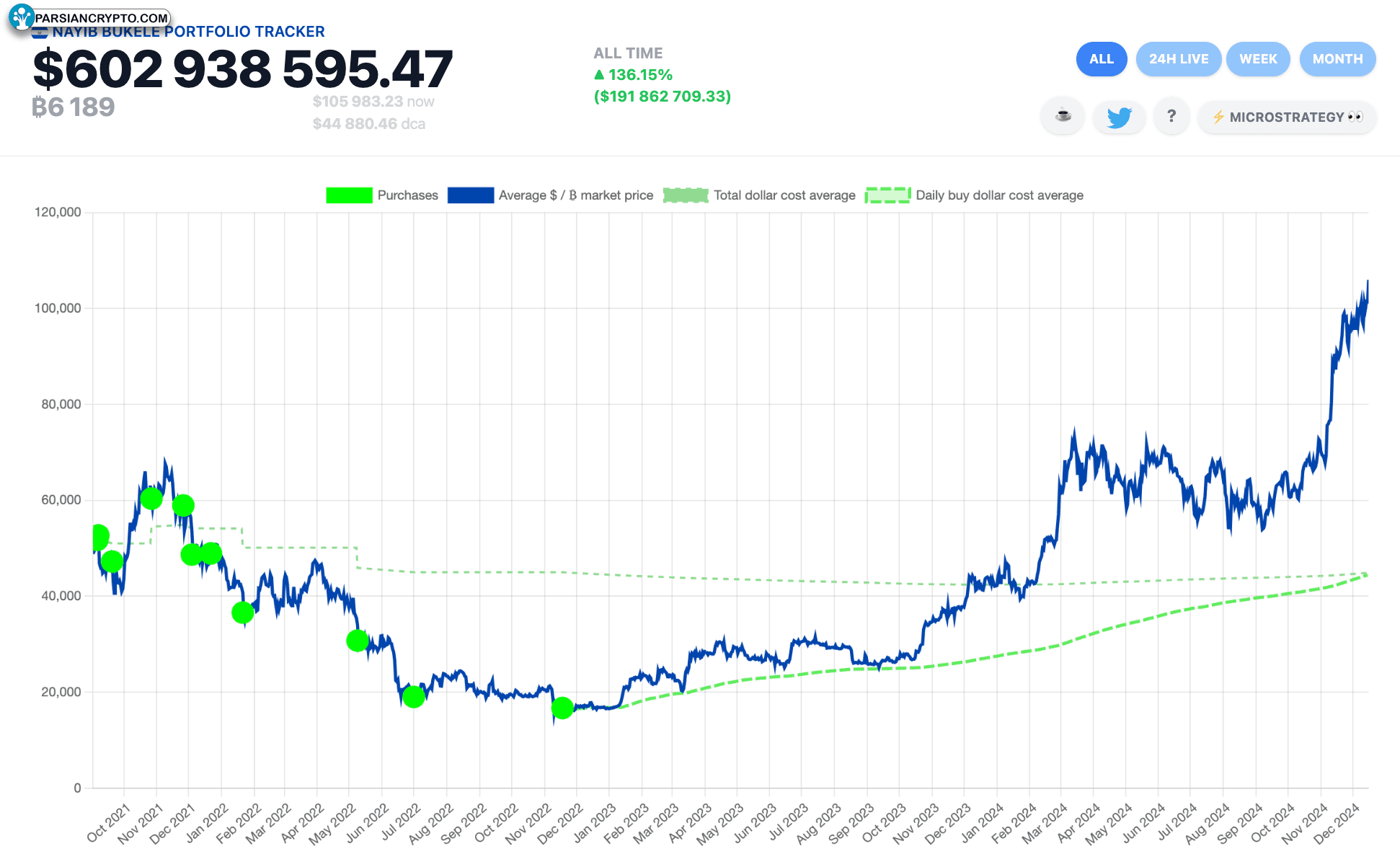This screenshot has width=1400, height=859.
Task: Click the $44 880.46 dca value
Action: pos(368,124)
